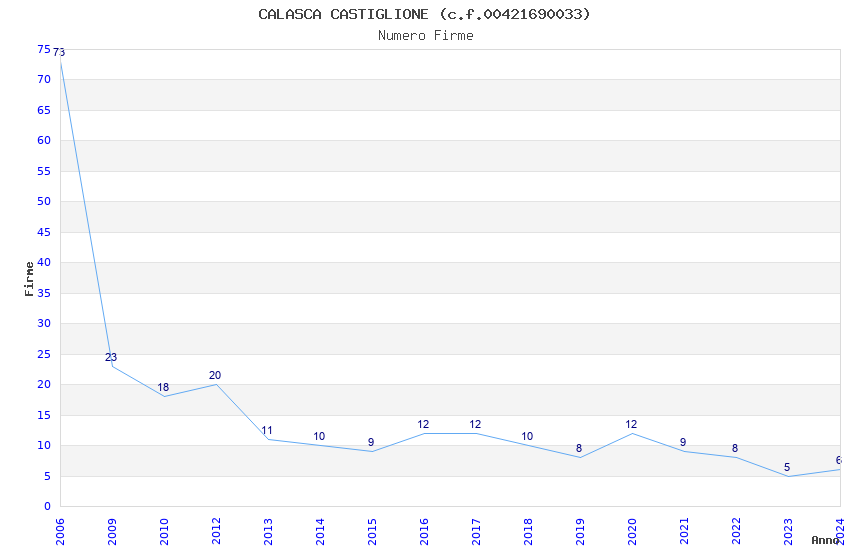Click the 2022 year tick label
Screen dimensions: 850x550
click(736, 532)
